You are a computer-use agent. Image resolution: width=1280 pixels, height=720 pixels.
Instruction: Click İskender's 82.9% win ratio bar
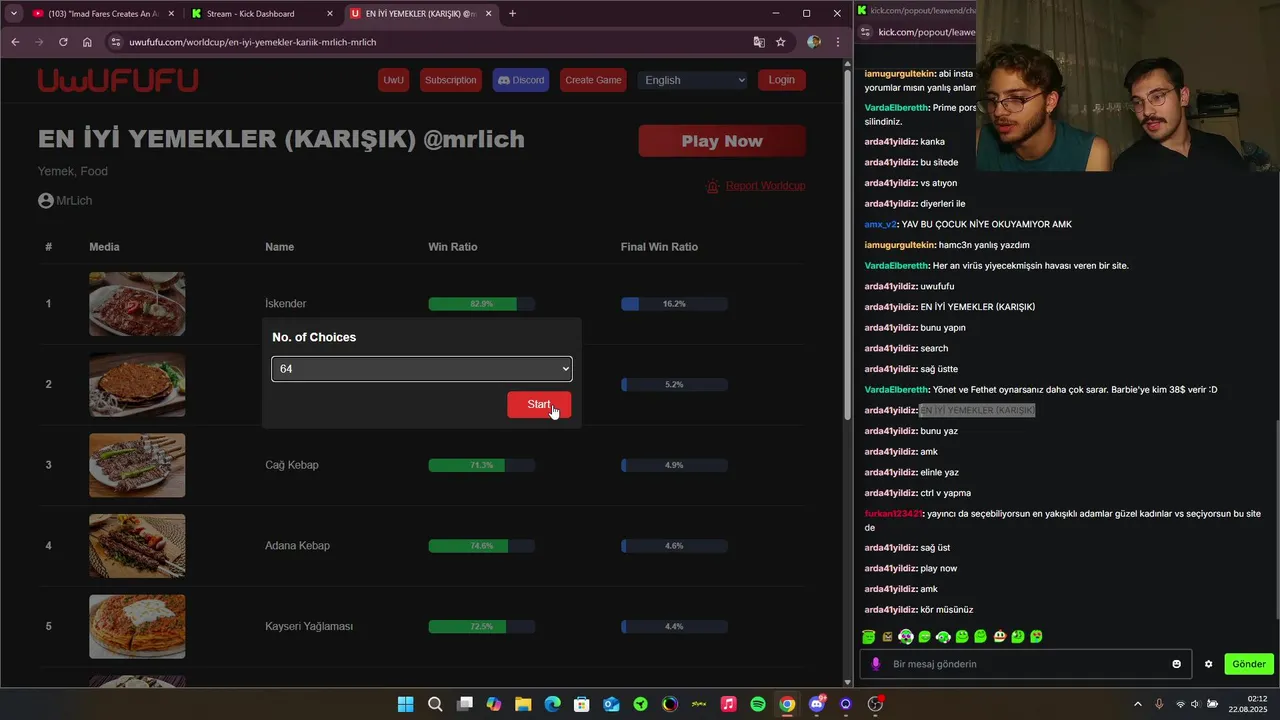(x=481, y=304)
